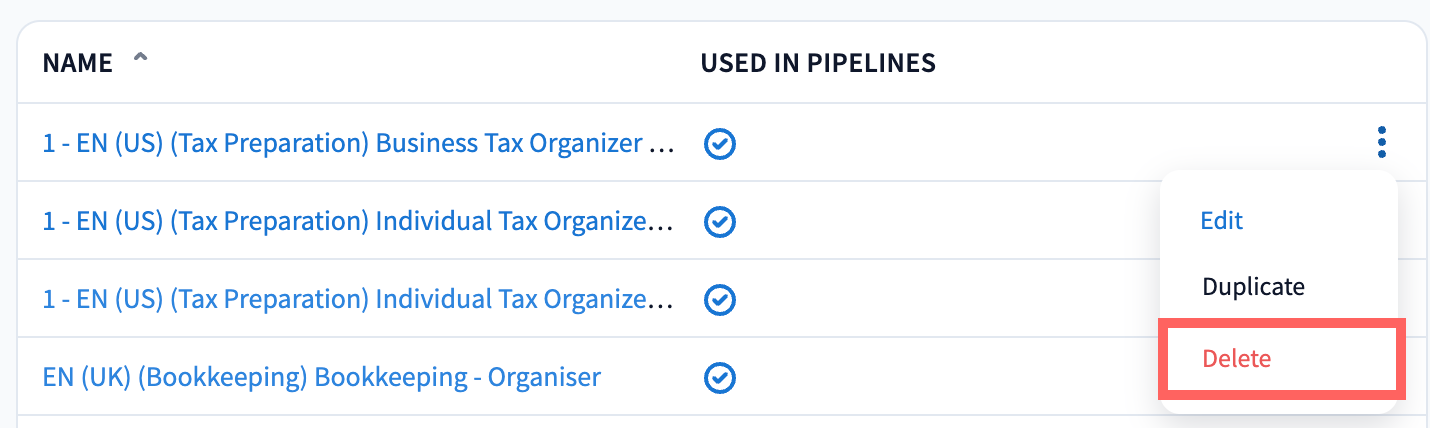Select the Bookkeeping Organiser table row
Screen dimensions: 1430x428
[950, 377]
